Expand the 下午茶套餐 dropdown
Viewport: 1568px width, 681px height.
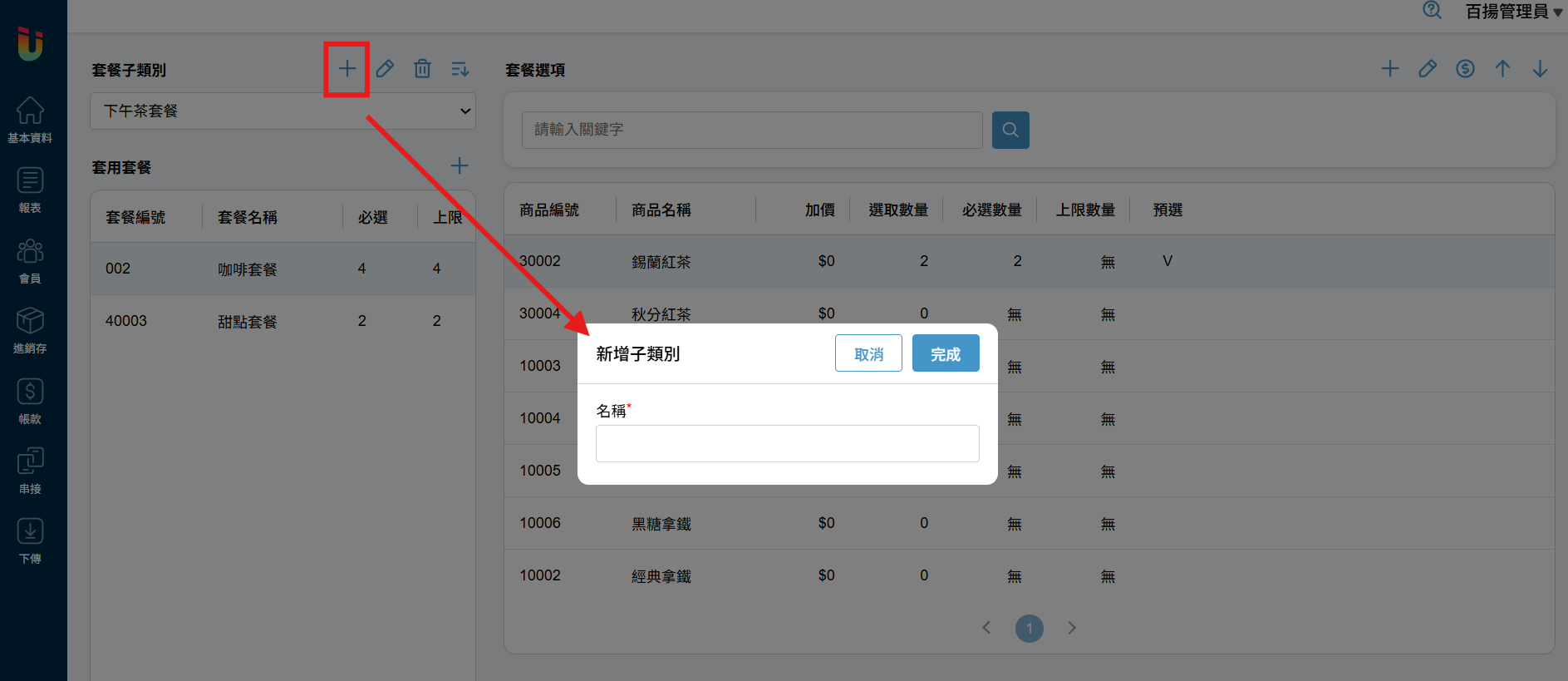[283, 111]
